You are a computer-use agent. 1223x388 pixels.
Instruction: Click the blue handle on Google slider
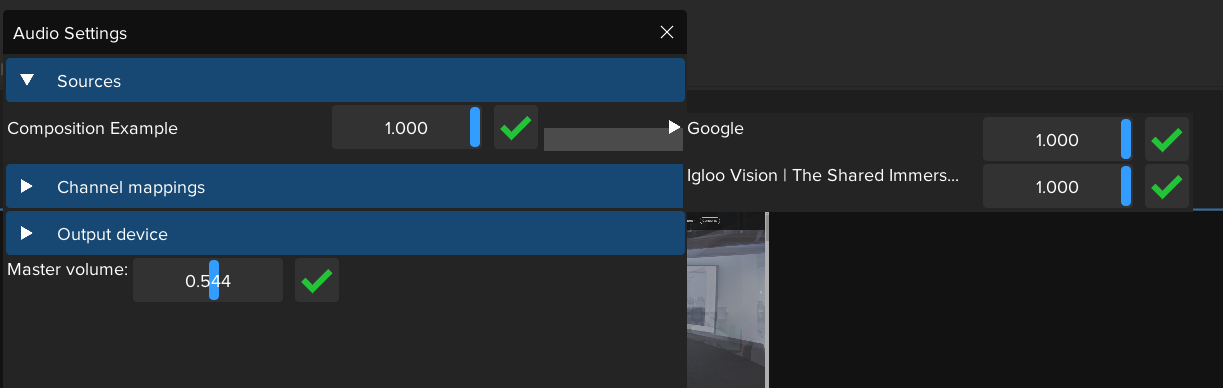(1126, 140)
